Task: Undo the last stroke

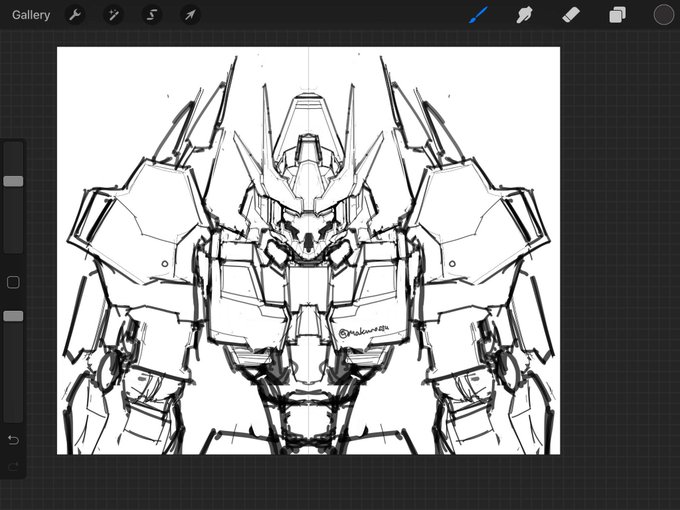Action: pyautogui.click(x=13, y=440)
